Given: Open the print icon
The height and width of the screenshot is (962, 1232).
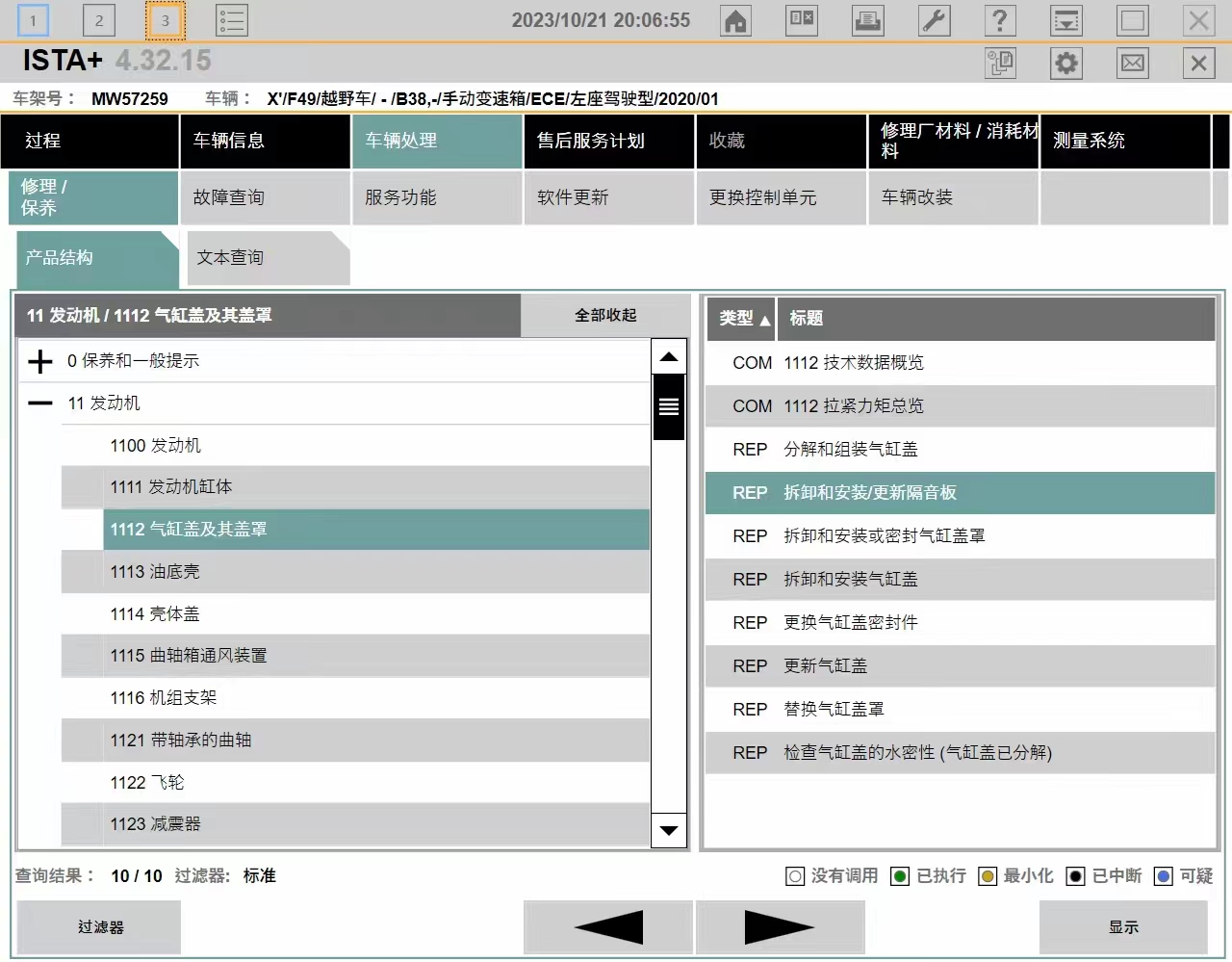Looking at the screenshot, I should coord(868,20).
